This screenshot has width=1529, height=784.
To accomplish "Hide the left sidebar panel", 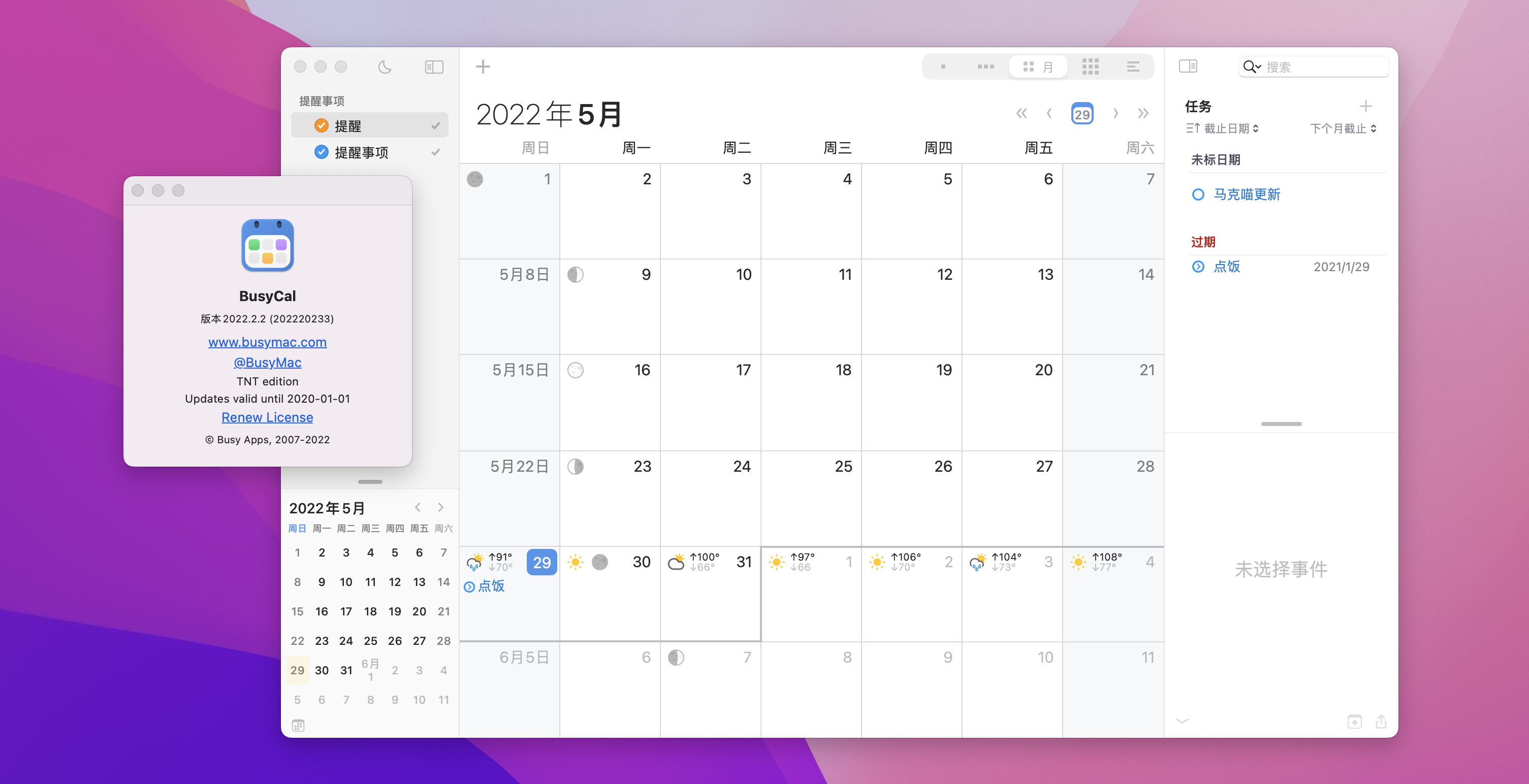I will point(434,67).
